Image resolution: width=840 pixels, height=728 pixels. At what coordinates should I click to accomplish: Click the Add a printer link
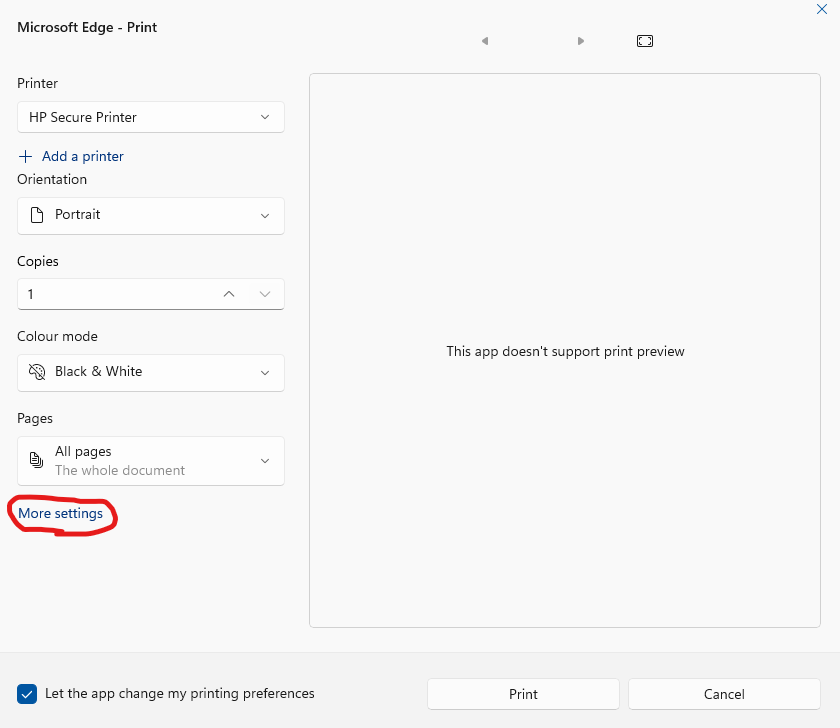click(82, 156)
